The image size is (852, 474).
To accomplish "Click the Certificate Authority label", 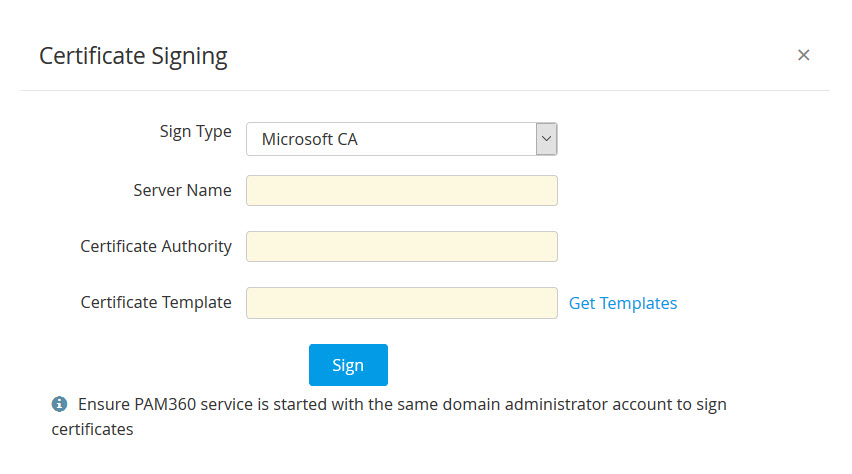I will tap(156, 246).
